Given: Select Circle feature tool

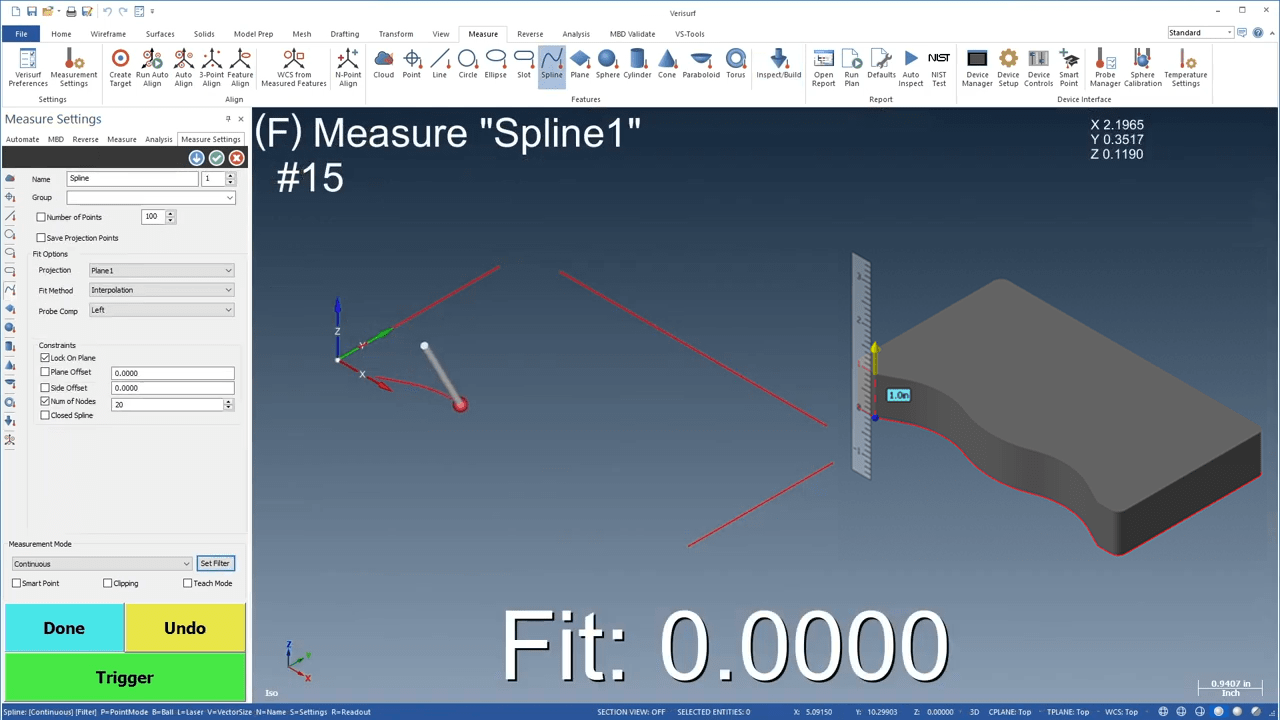Looking at the screenshot, I should [x=467, y=64].
